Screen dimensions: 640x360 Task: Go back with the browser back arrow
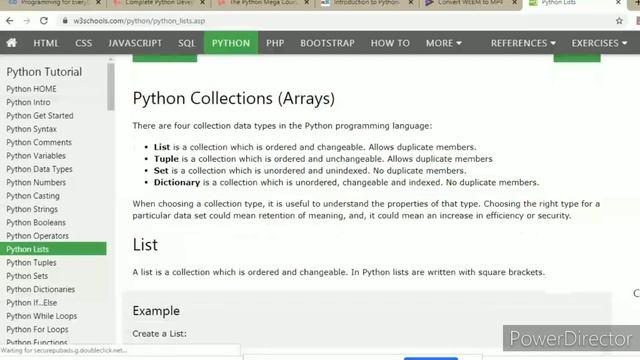pyautogui.click(x=10, y=20)
